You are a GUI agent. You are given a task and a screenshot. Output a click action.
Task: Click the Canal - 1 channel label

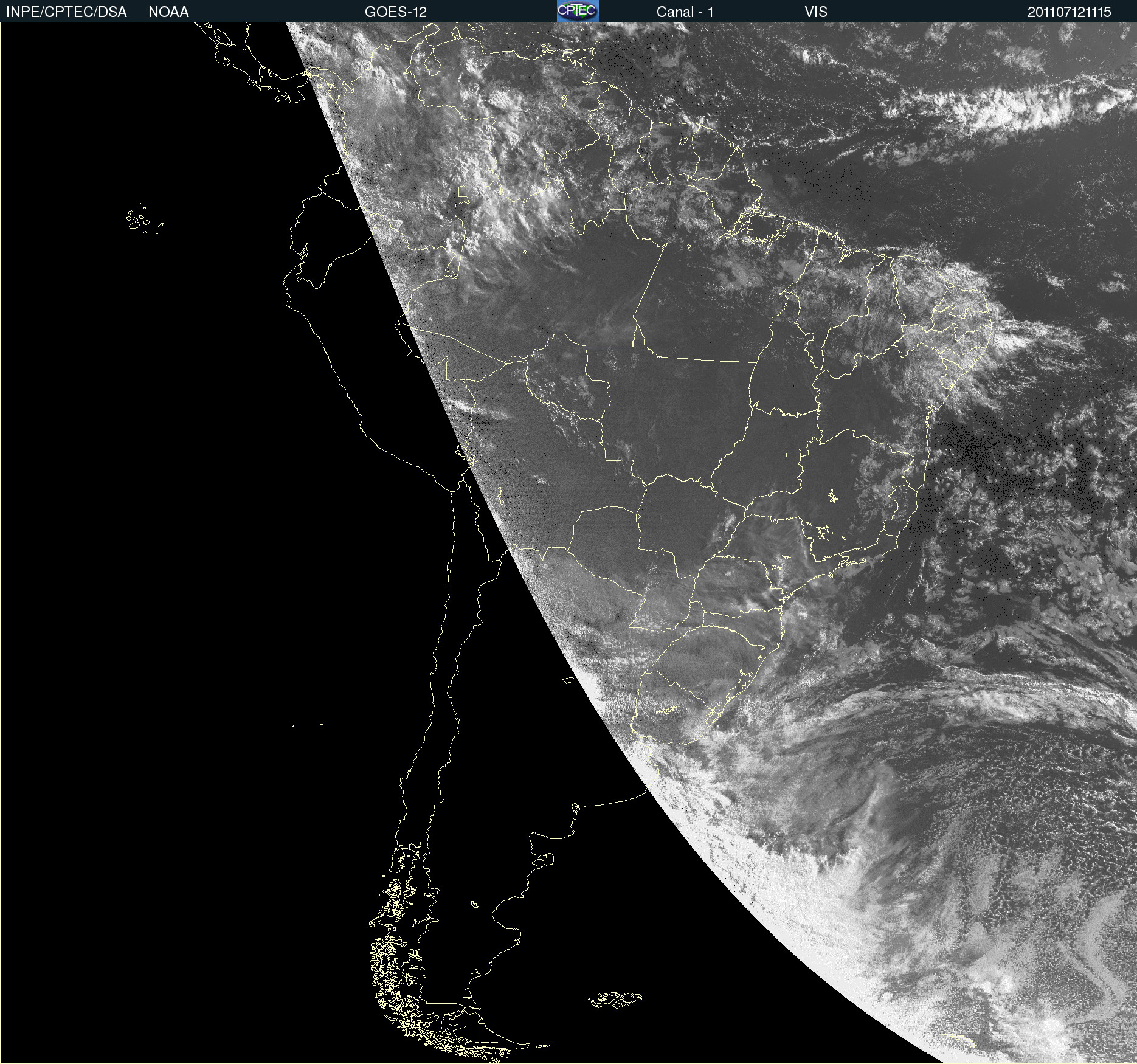[x=685, y=12]
